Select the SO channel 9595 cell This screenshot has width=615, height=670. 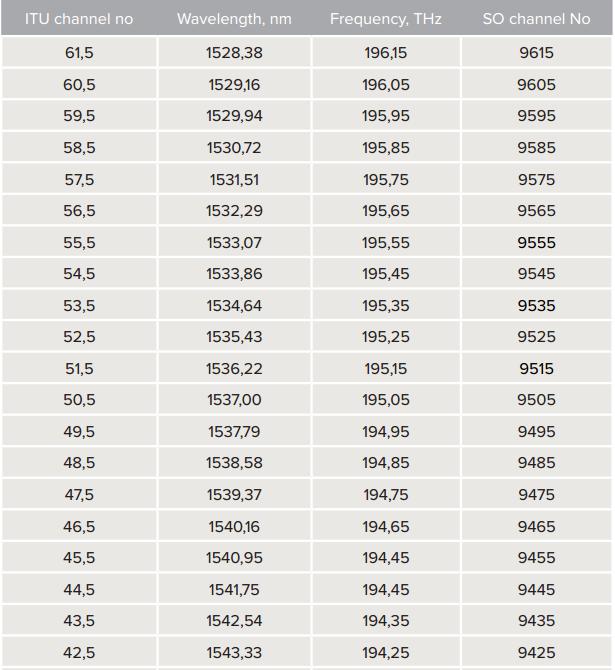[x=536, y=116]
